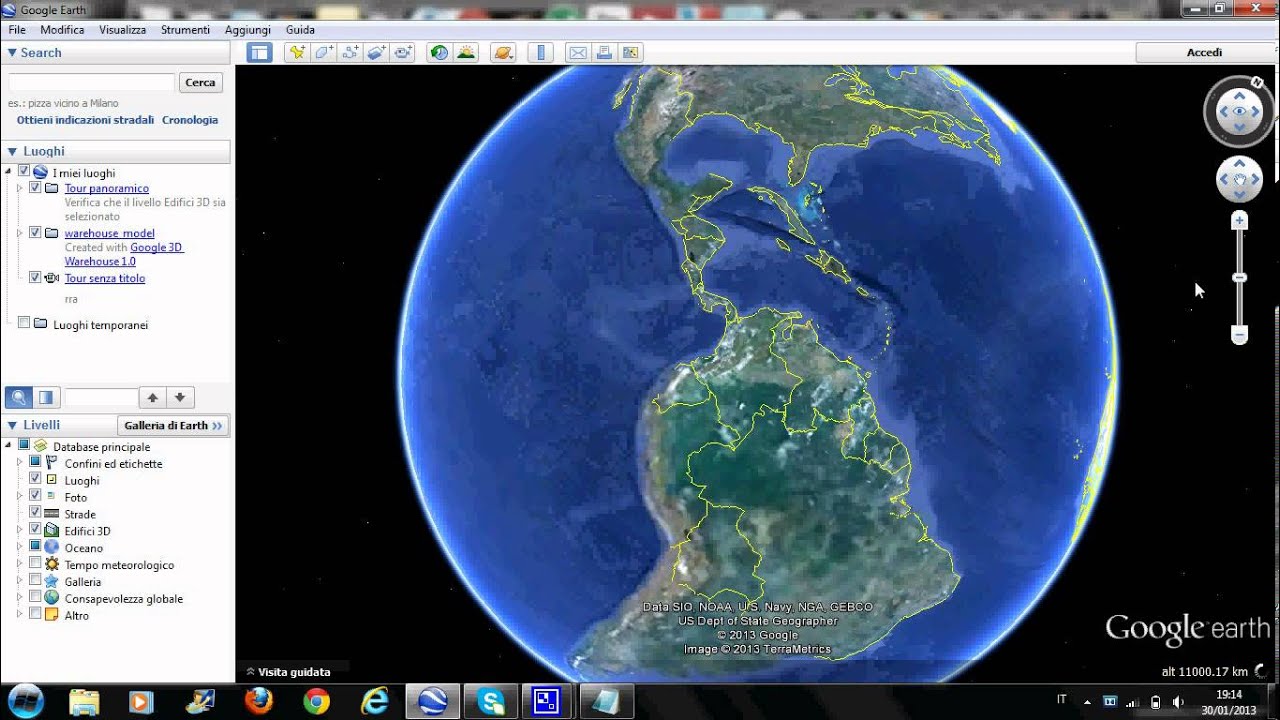
Task: Click the Look joystick eye control
Action: [1240, 111]
